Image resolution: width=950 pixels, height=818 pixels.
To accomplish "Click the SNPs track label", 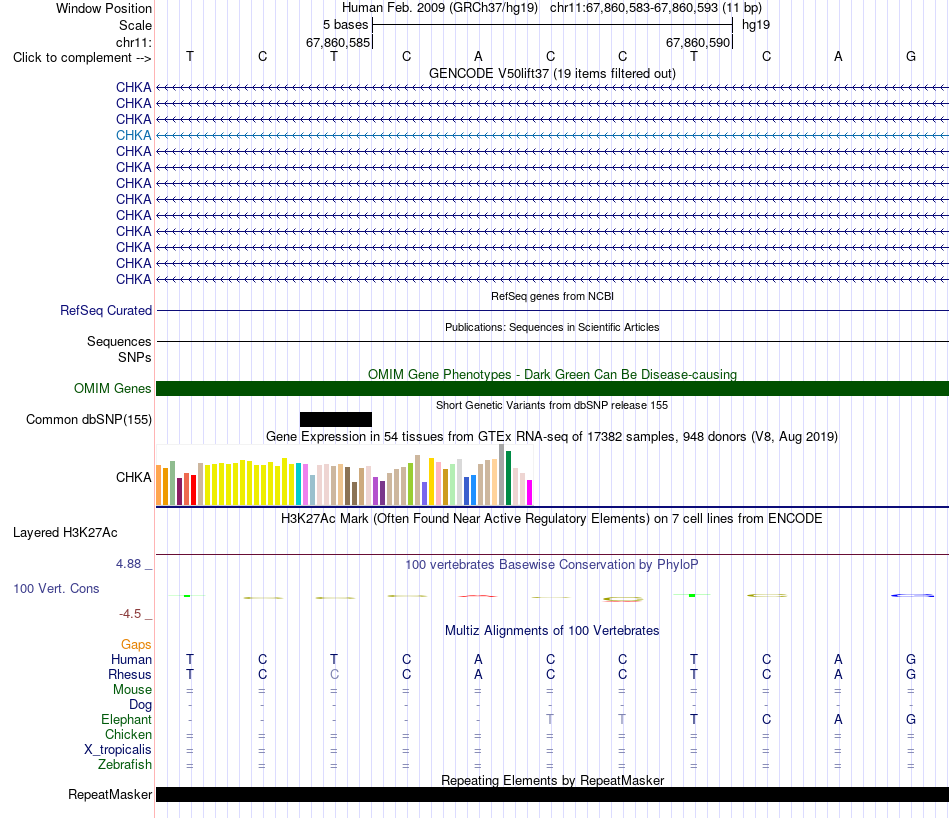I will point(135,357).
